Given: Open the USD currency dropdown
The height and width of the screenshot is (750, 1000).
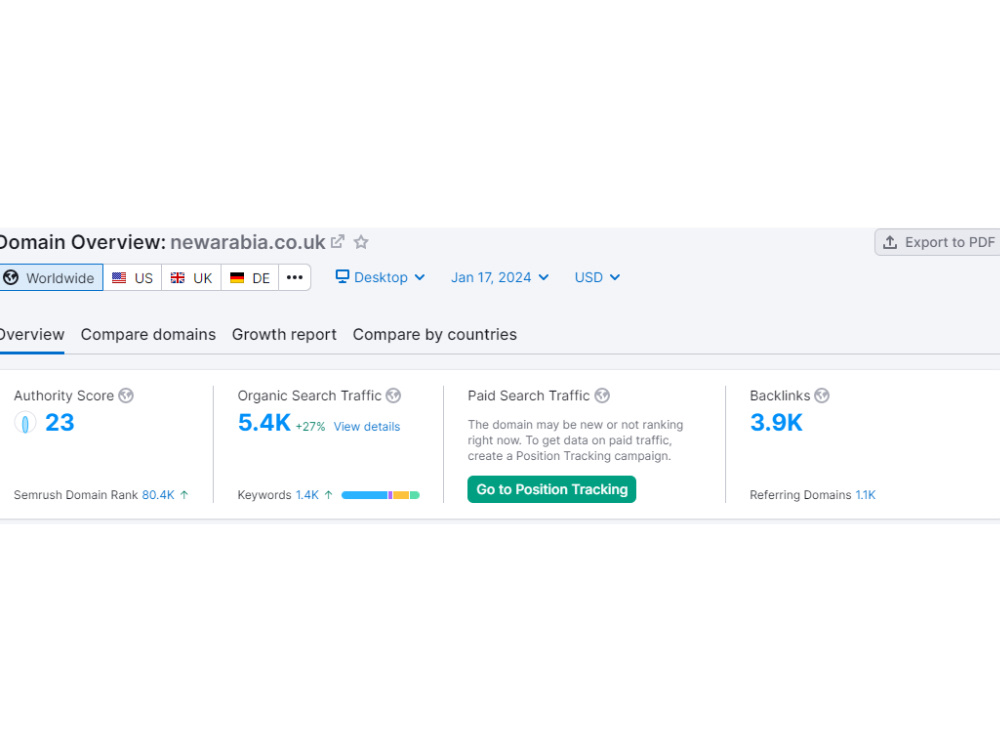Looking at the screenshot, I should point(597,277).
